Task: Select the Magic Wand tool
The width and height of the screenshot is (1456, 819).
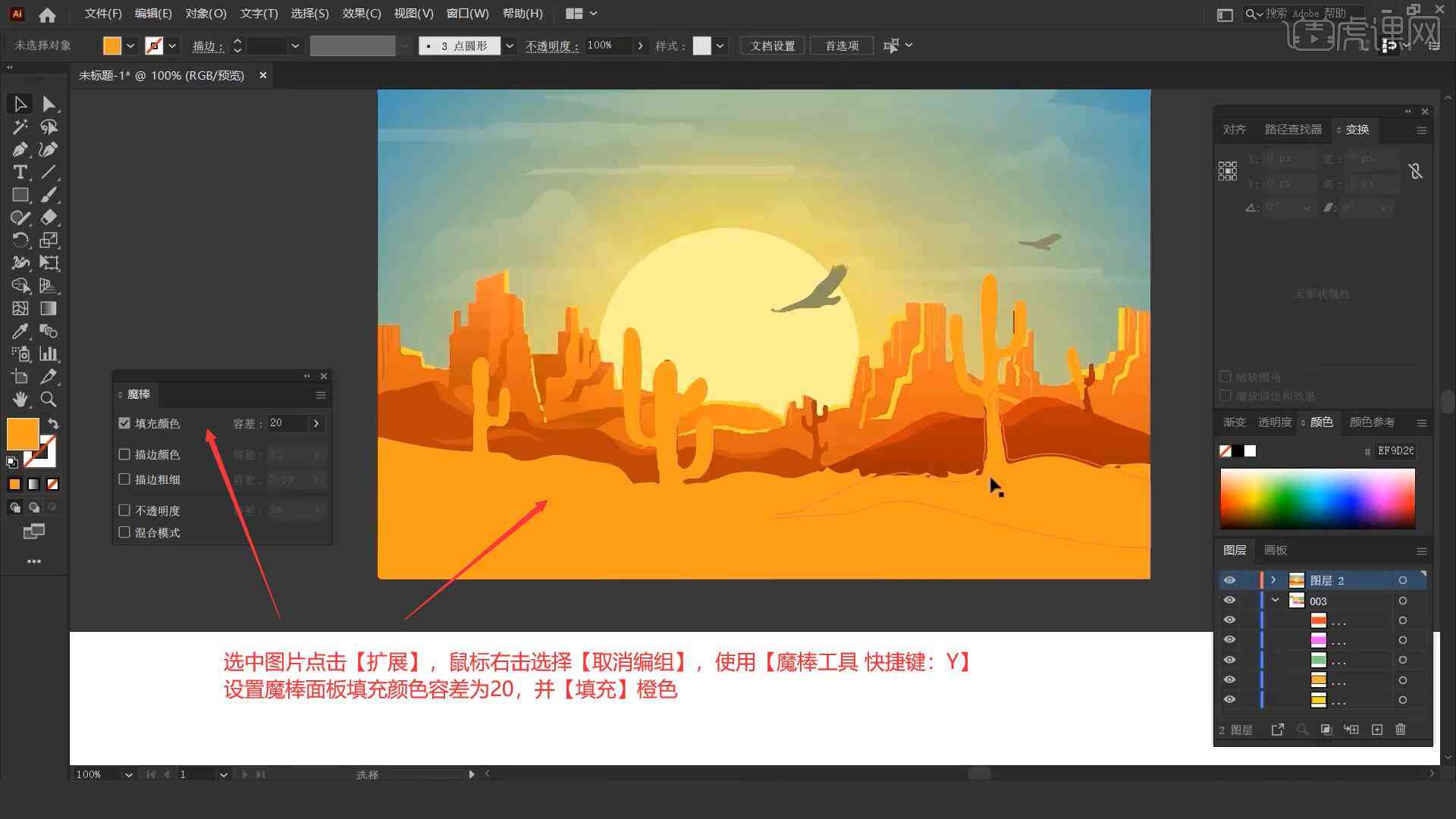Action: [18, 126]
